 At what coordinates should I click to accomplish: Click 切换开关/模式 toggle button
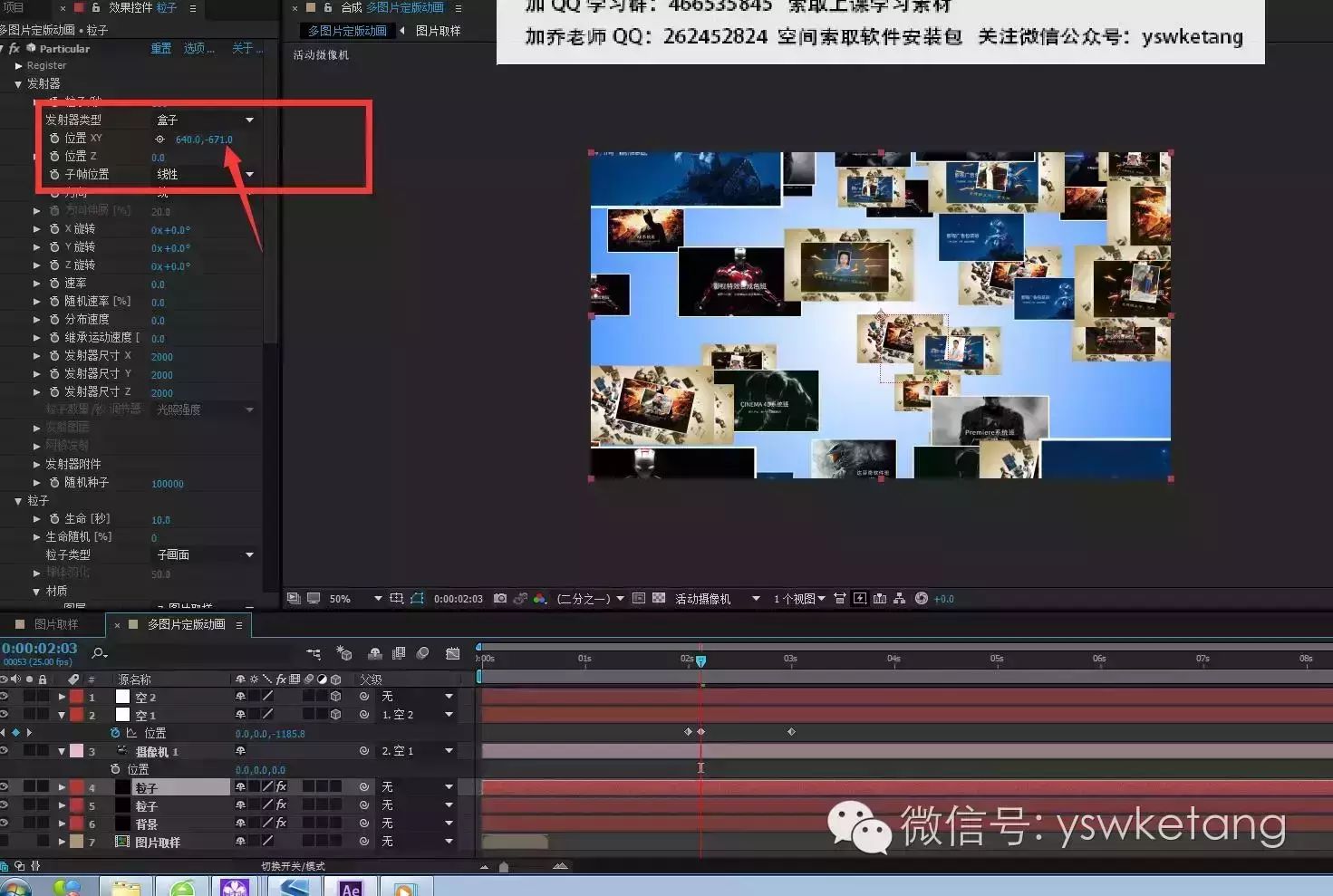(x=293, y=866)
